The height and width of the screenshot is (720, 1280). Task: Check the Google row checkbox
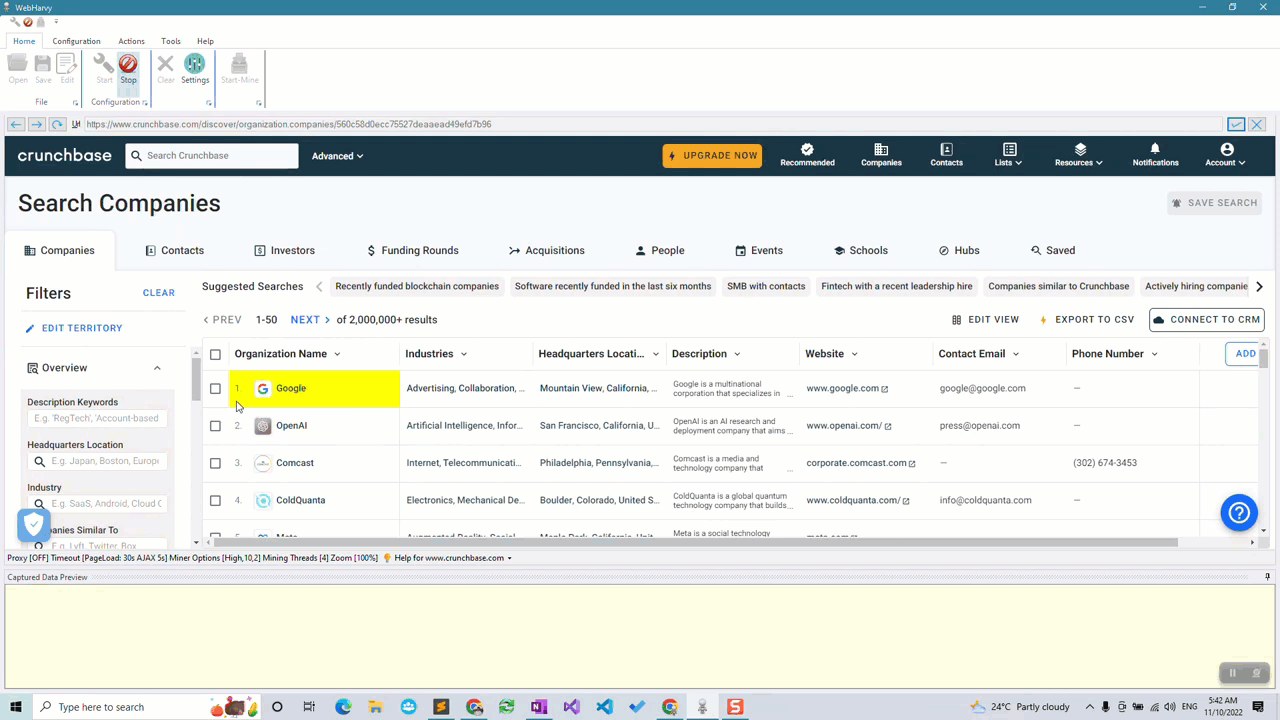[215, 389]
